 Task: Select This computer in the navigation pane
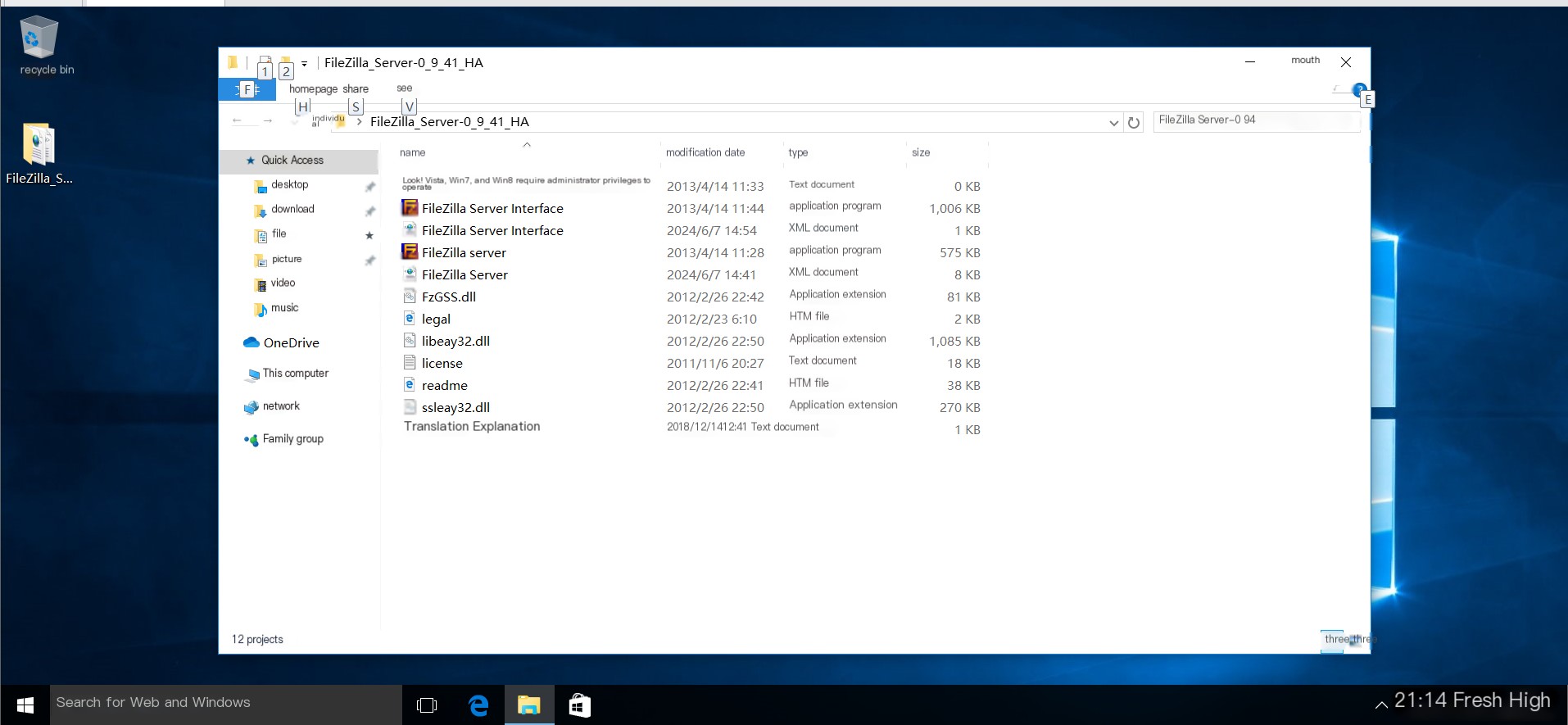pos(296,374)
